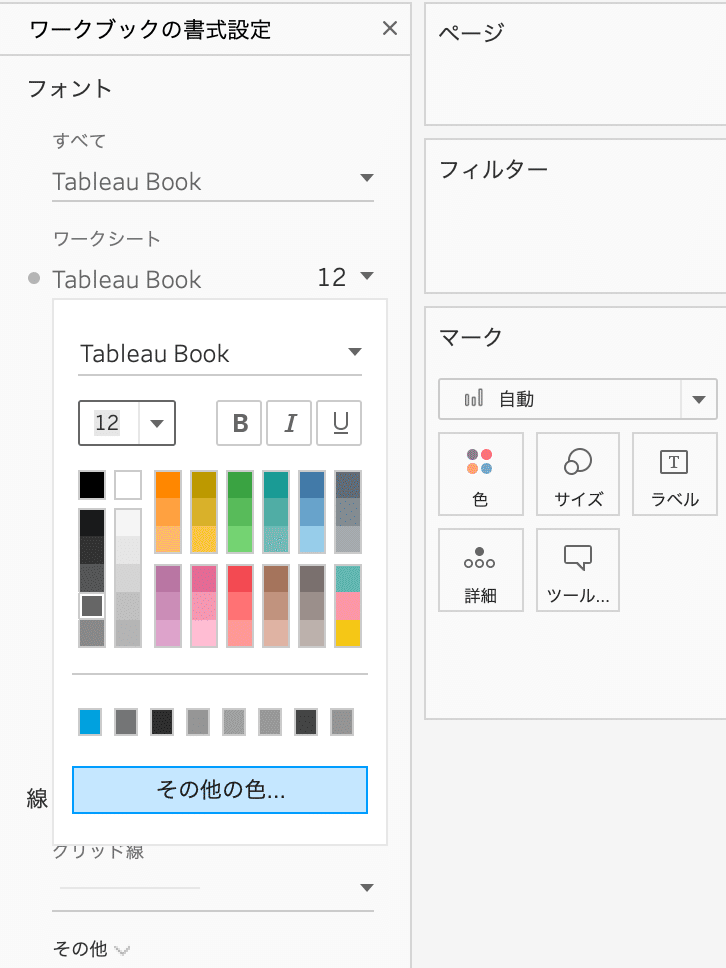Image resolution: width=726 pixels, height=968 pixels.
Task: Pick the black color swatch
Action: (x=92, y=485)
